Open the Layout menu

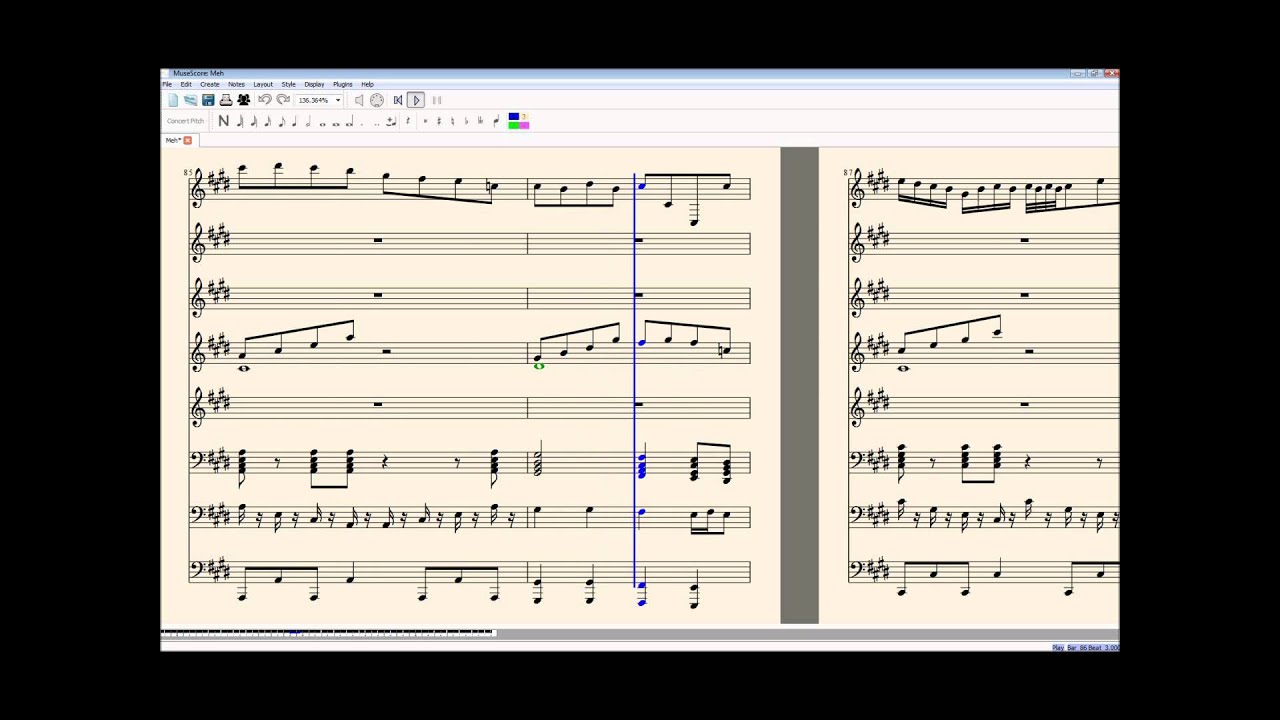pyautogui.click(x=263, y=84)
